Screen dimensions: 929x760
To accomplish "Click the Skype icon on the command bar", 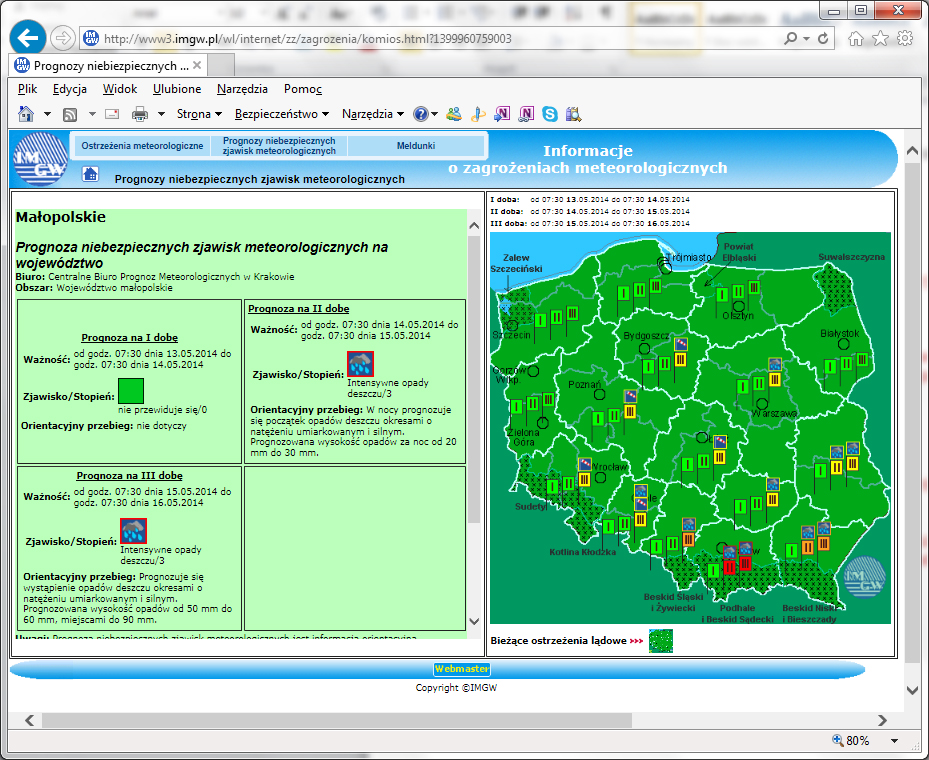I will (x=549, y=114).
